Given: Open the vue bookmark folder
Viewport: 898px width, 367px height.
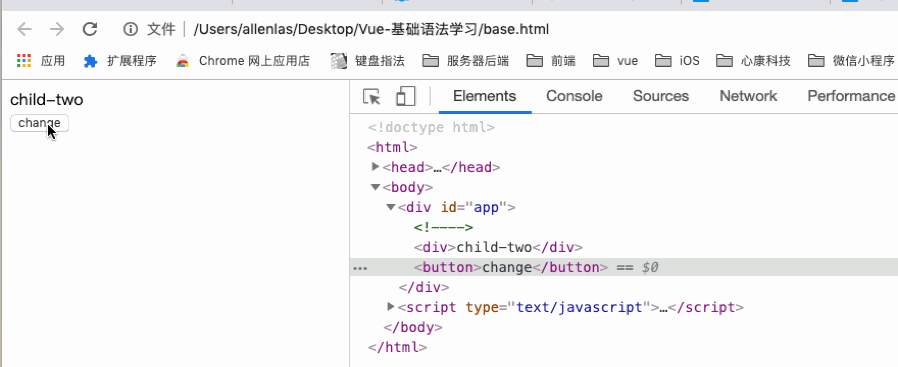Looking at the screenshot, I should pyautogui.click(x=616, y=61).
